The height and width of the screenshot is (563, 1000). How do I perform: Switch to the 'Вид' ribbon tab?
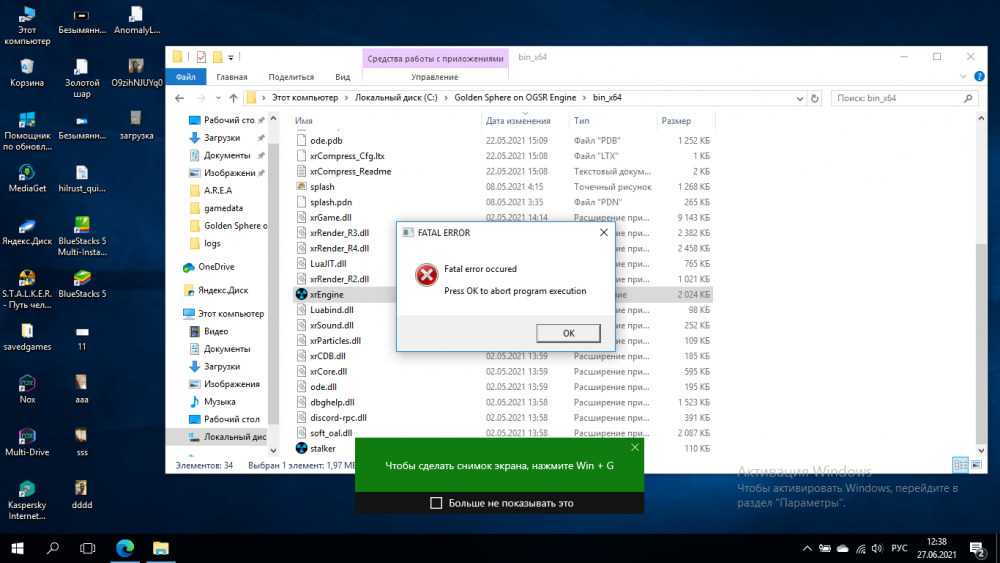point(342,77)
